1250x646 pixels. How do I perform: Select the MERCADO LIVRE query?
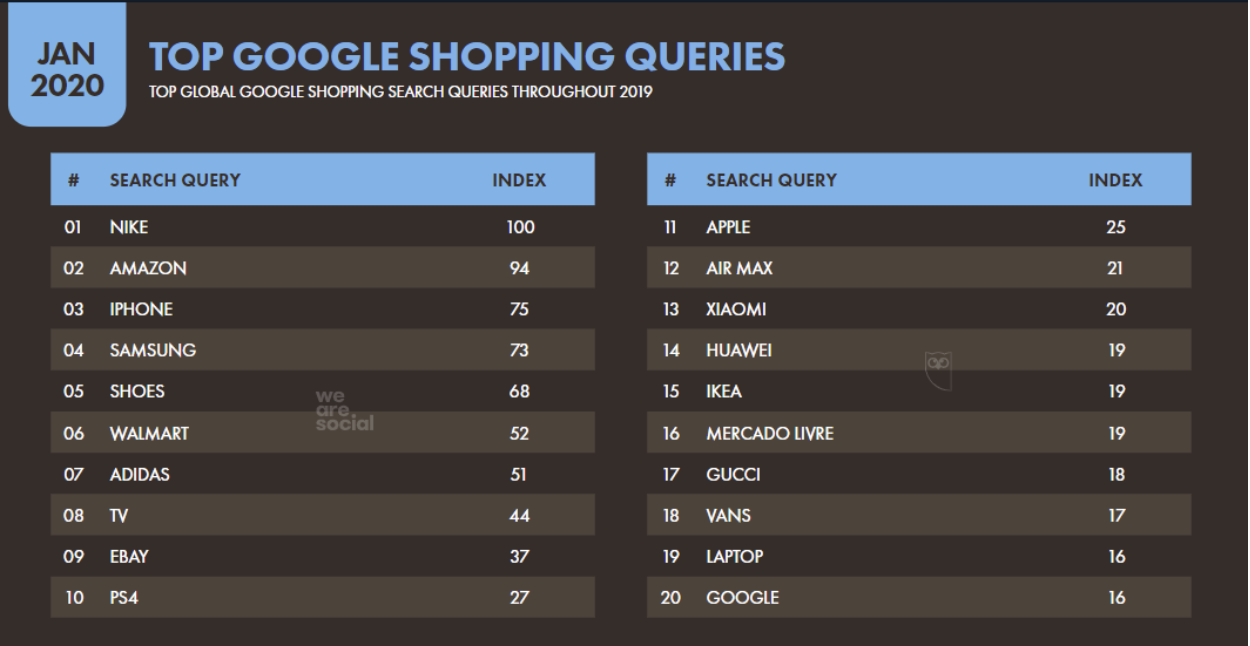[x=769, y=433]
